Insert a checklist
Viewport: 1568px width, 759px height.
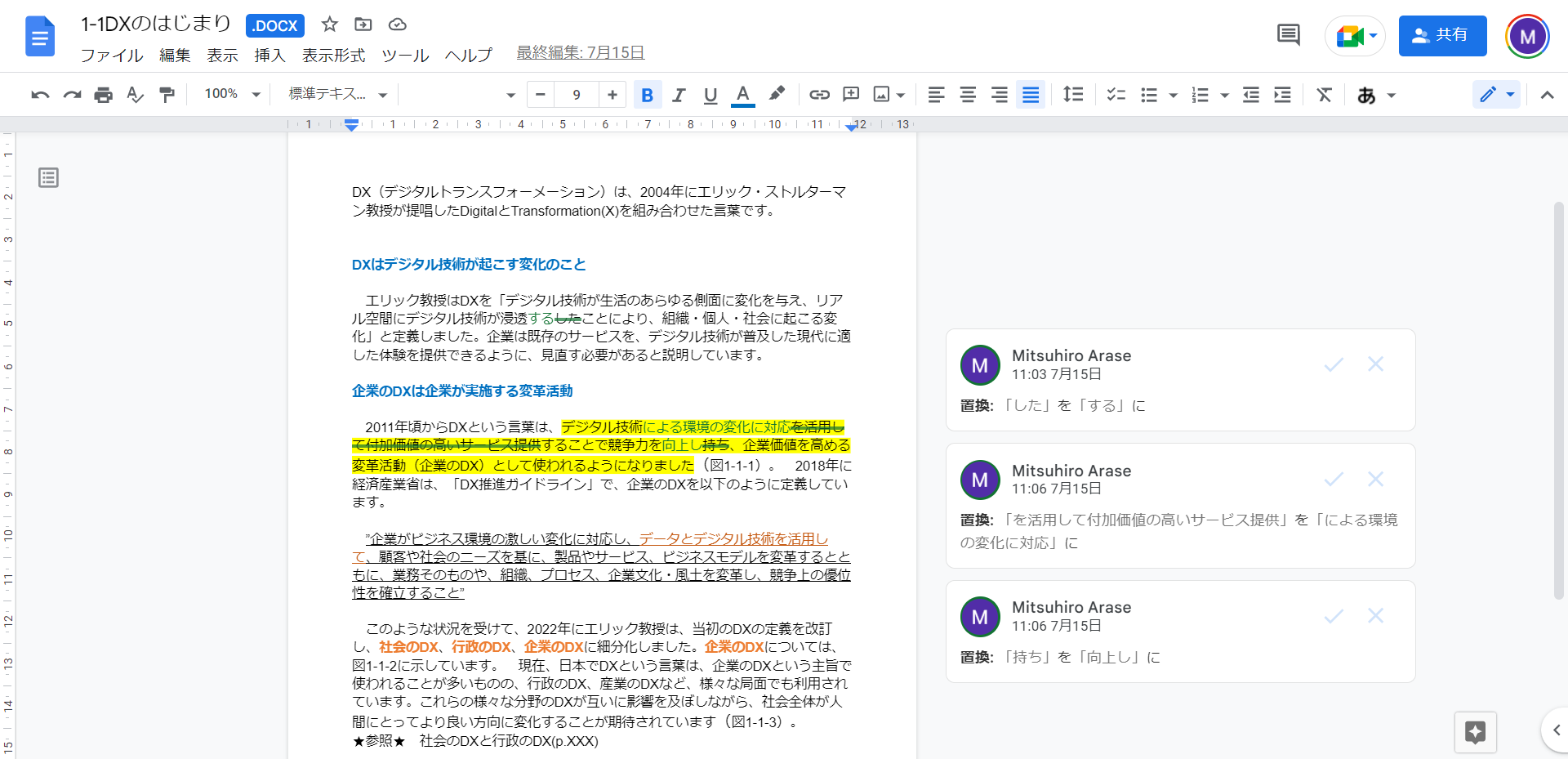tap(1116, 95)
